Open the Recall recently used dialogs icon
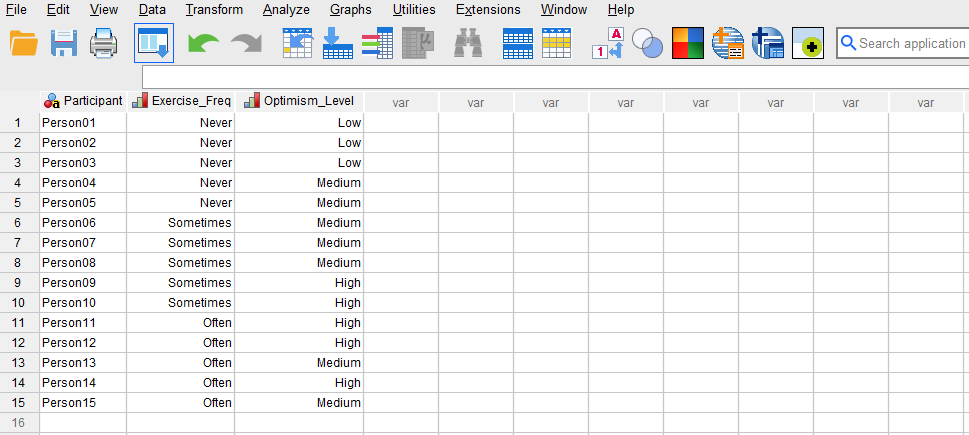Screen dimensions: 969x435 [153, 43]
